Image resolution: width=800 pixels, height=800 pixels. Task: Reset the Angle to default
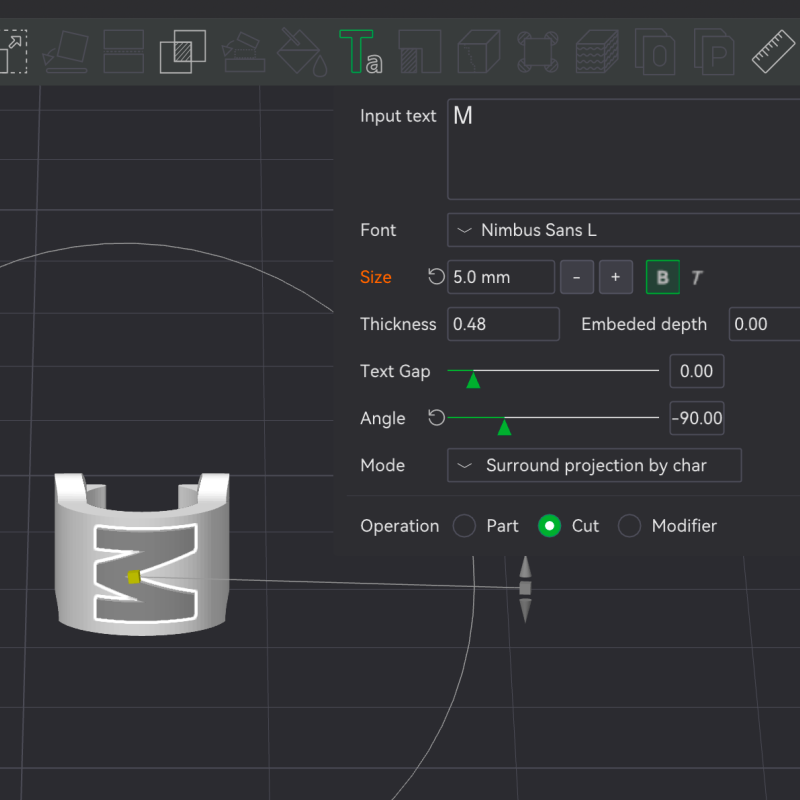point(436,418)
